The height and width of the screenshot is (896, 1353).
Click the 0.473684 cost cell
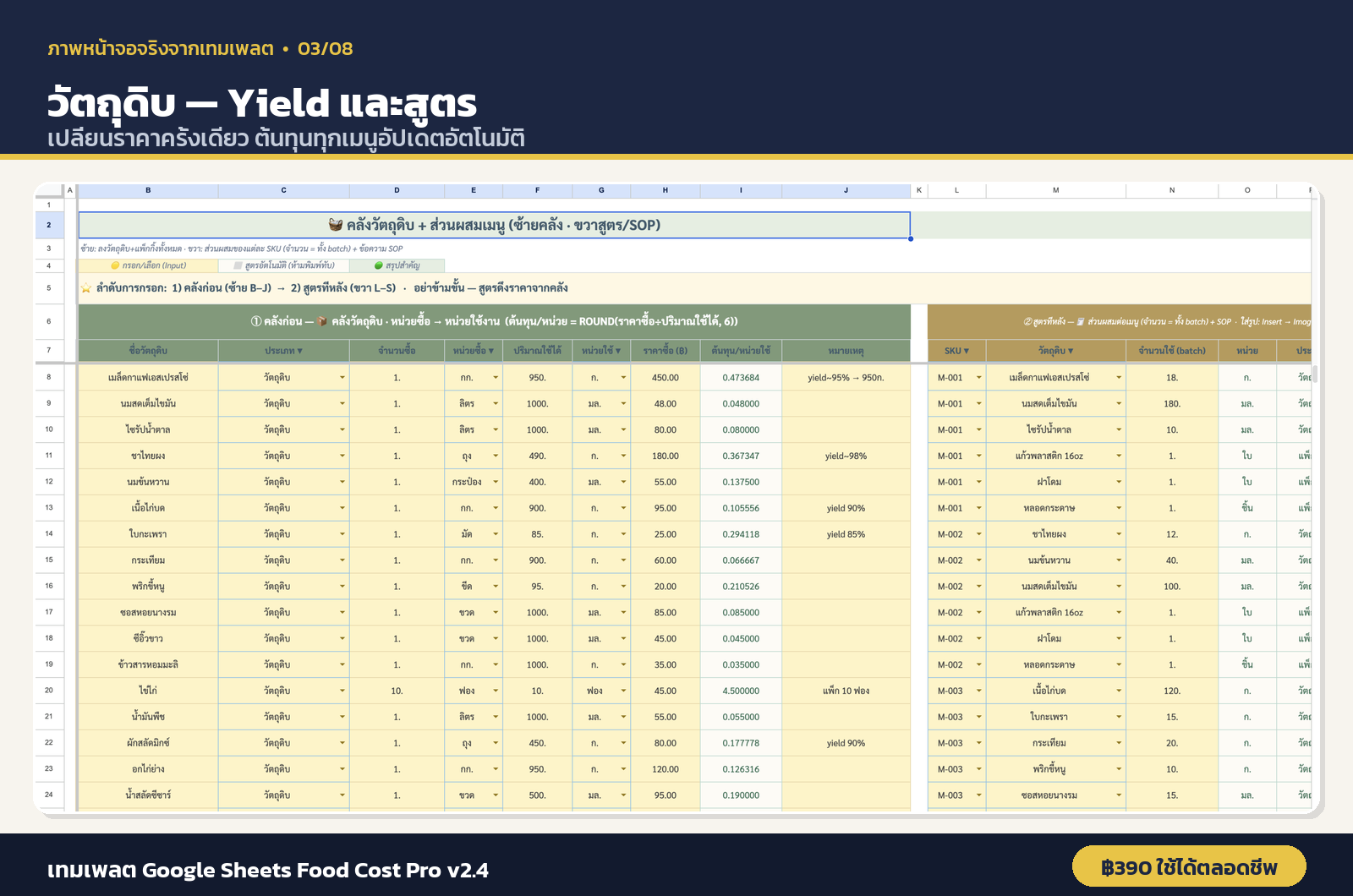click(741, 378)
